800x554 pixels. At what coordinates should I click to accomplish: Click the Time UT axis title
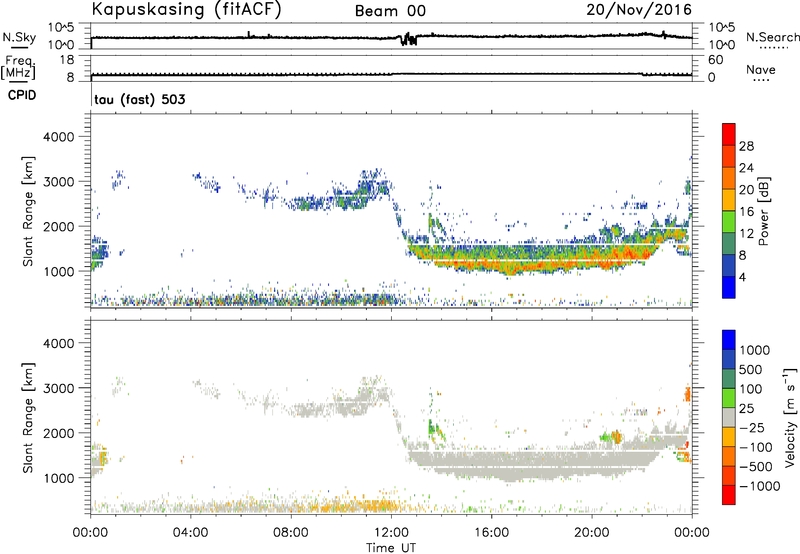pyautogui.click(x=391, y=548)
